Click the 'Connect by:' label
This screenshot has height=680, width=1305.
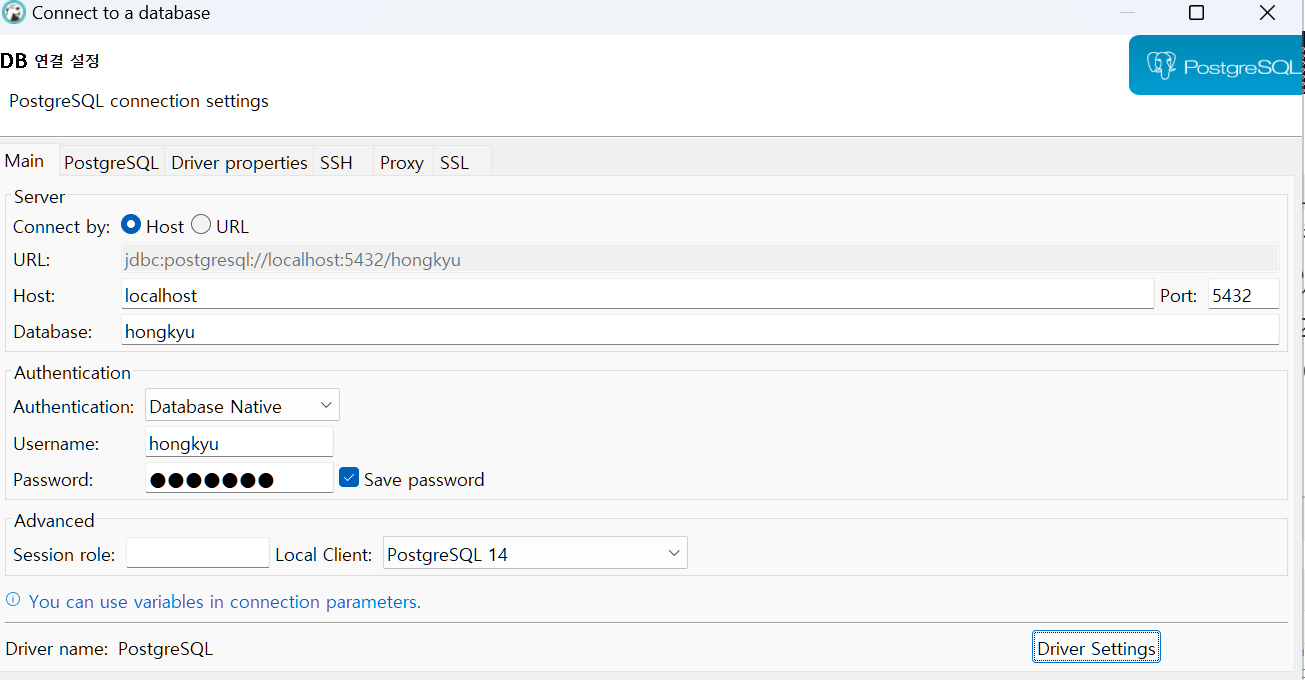[62, 227]
